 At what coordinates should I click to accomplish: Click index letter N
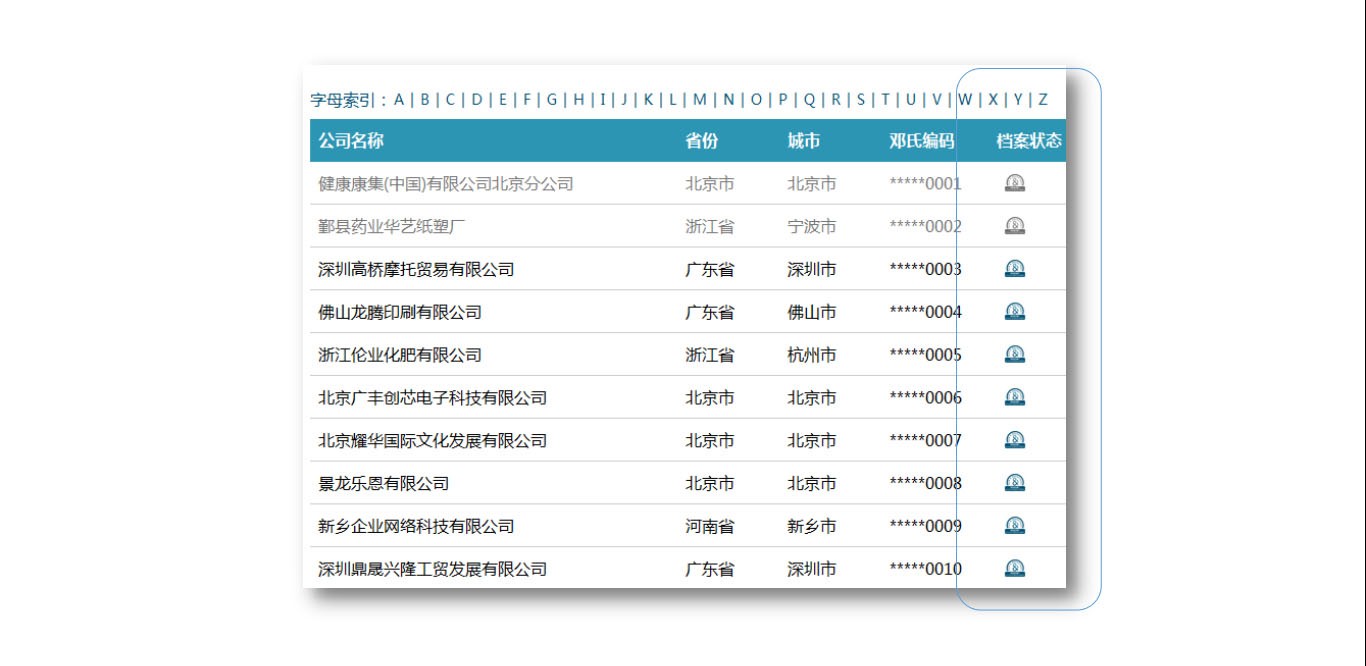(729, 100)
